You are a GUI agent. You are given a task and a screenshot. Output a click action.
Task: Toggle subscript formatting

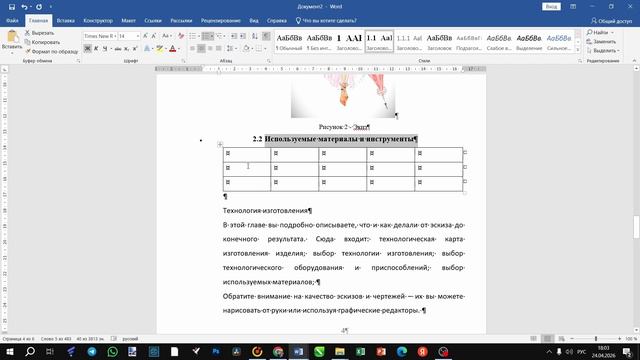tap(126, 49)
